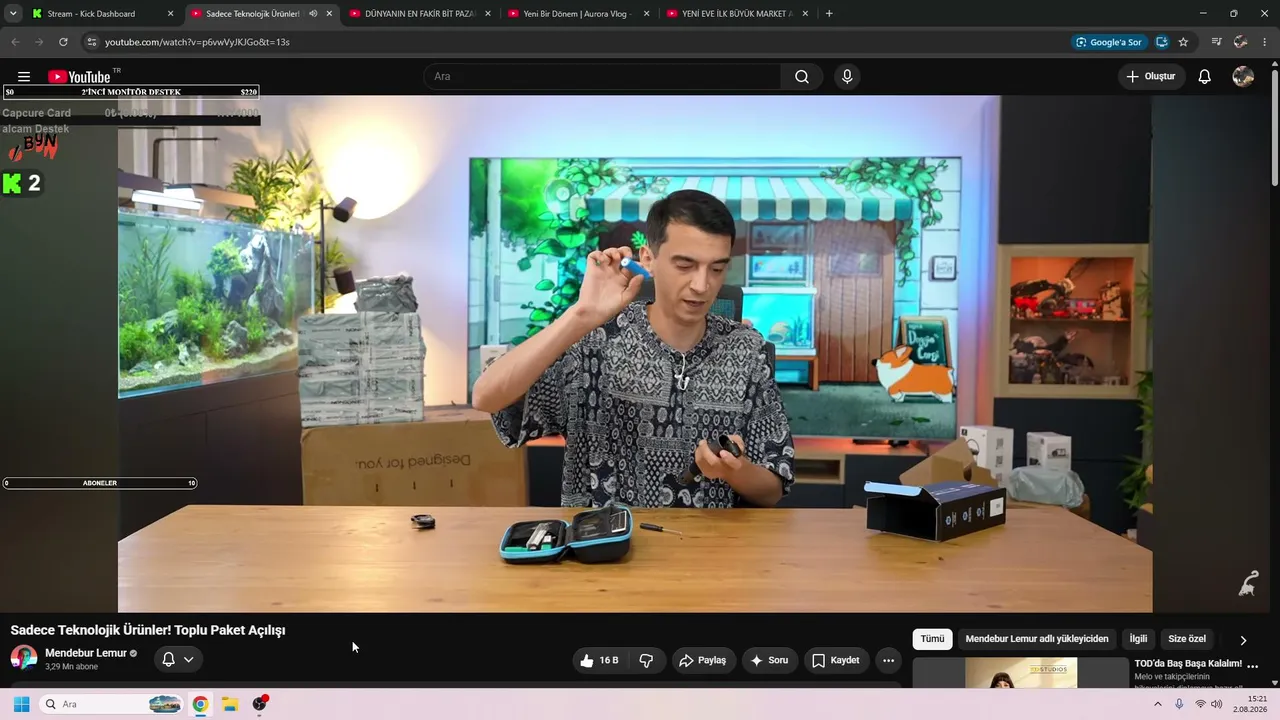Screen dimensions: 1280x720
Task: Go back to the previous page
Action: point(15,42)
